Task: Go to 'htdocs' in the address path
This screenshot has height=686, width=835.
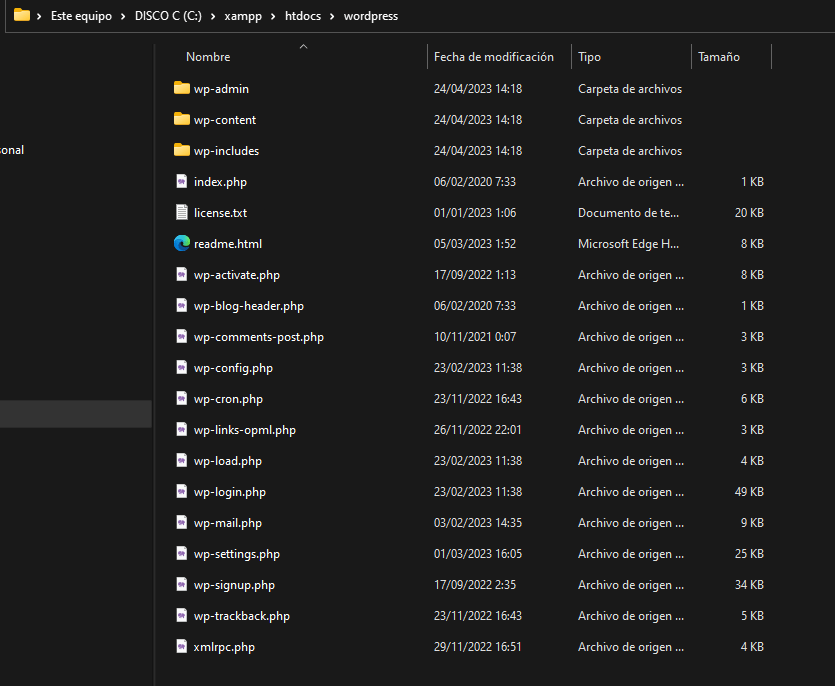Action: click(302, 17)
